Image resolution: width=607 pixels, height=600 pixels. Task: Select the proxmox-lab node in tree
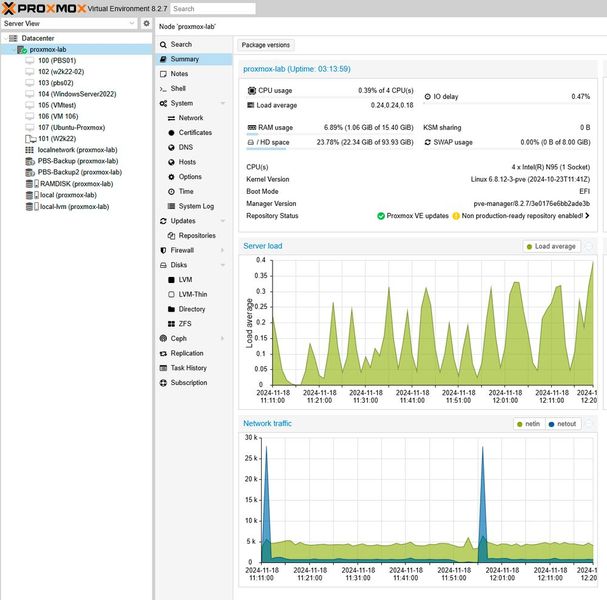pos(48,49)
